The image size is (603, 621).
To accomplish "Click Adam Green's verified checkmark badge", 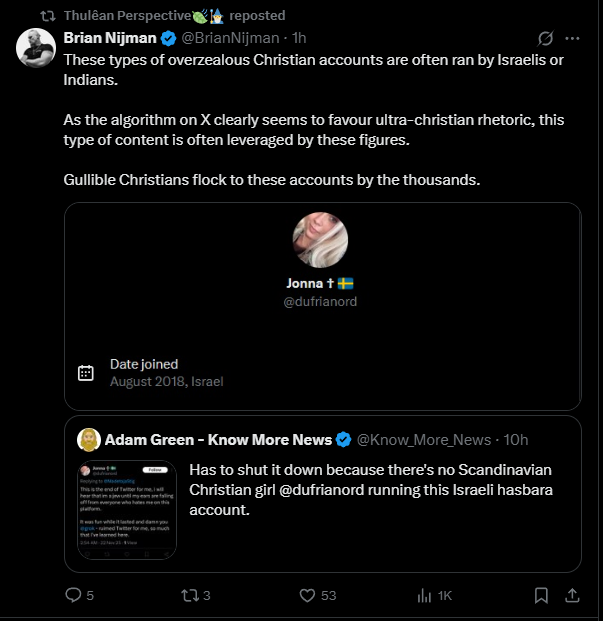I will pyautogui.click(x=343, y=440).
